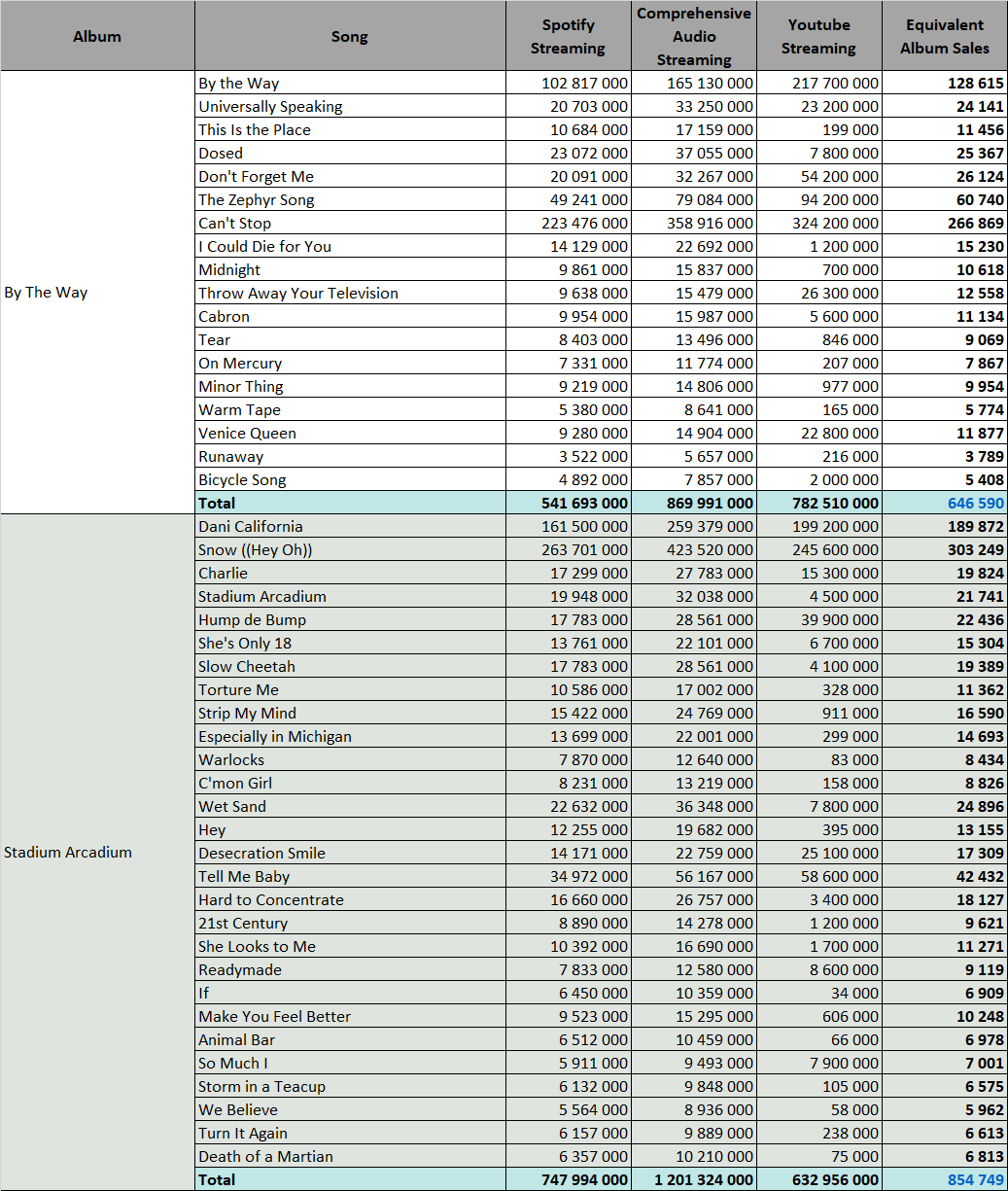The width and height of the screenshot is (1008, 1191).
Task: Click Spotify value 263 701 000
Action: [x=568, y=549]
